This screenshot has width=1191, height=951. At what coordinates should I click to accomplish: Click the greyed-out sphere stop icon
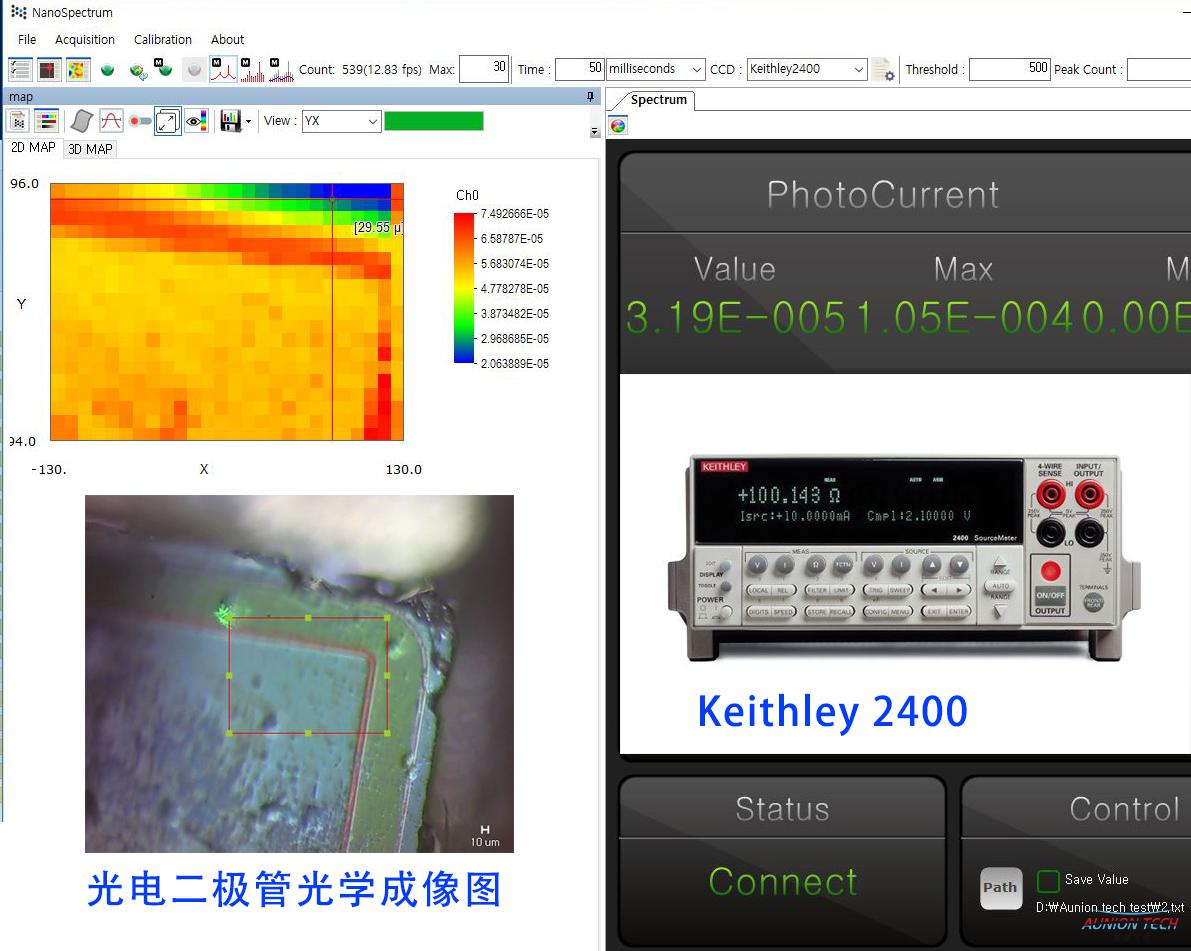[194, 70]
